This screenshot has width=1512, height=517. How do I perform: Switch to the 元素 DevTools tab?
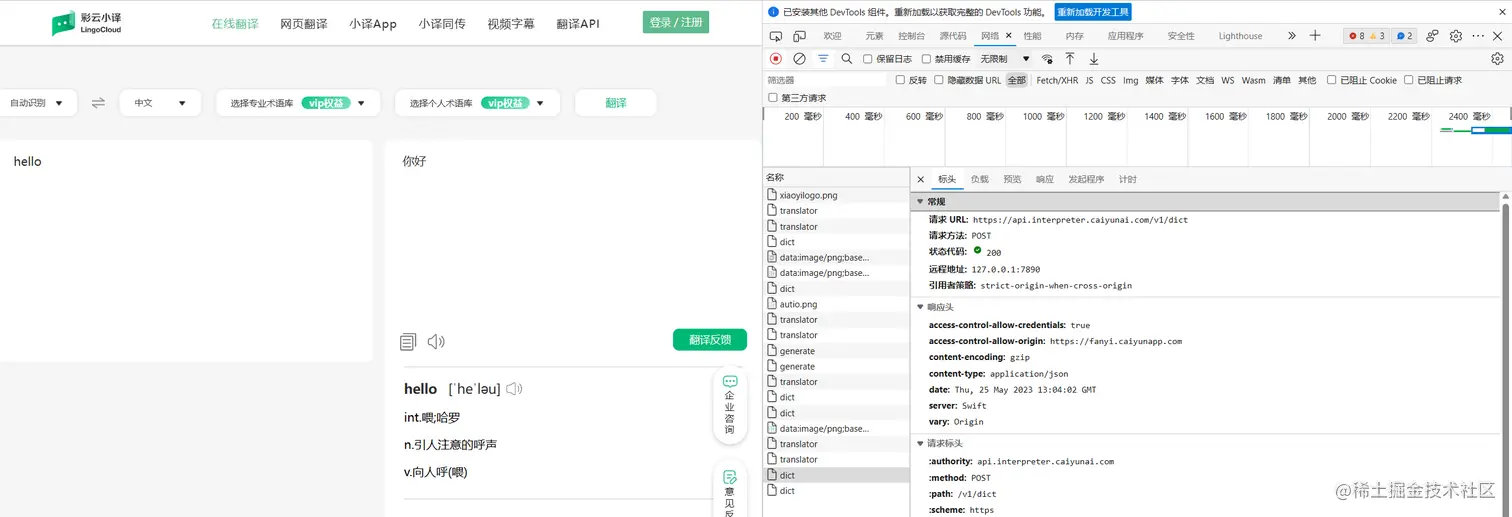(x=874, y=36)
